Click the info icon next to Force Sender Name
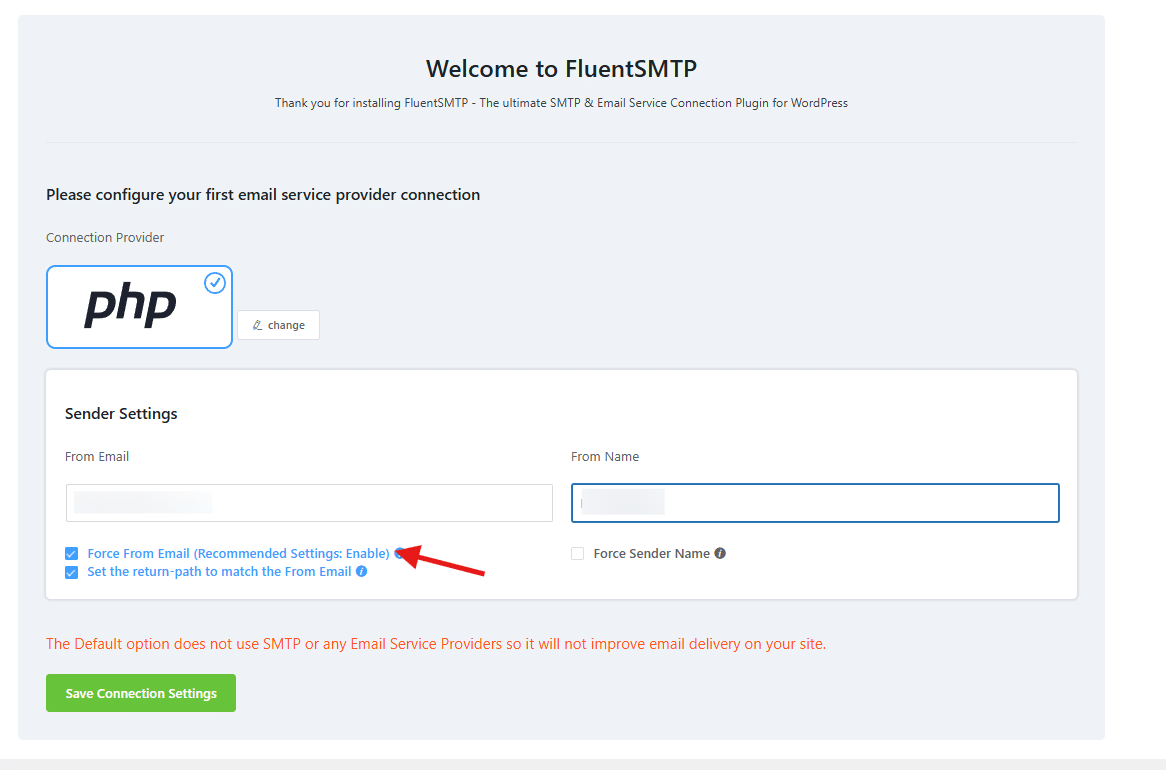 (720, 553)
